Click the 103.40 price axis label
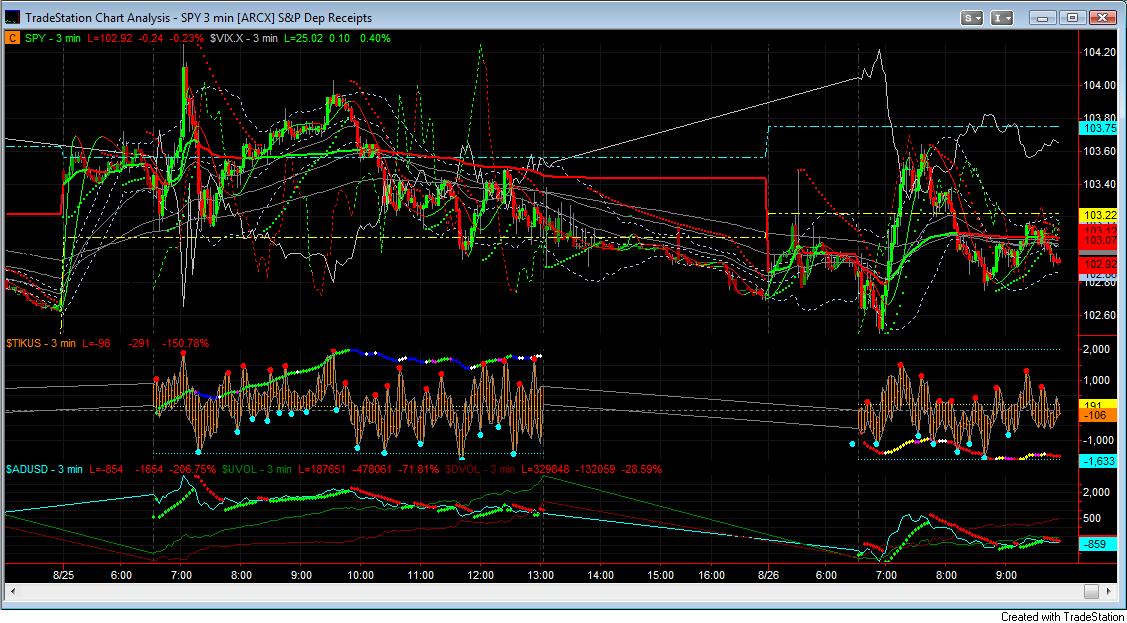Image resolution: width=1127 pixels, height=623 pixels. pyautogui.click(x=1100, y=184)
